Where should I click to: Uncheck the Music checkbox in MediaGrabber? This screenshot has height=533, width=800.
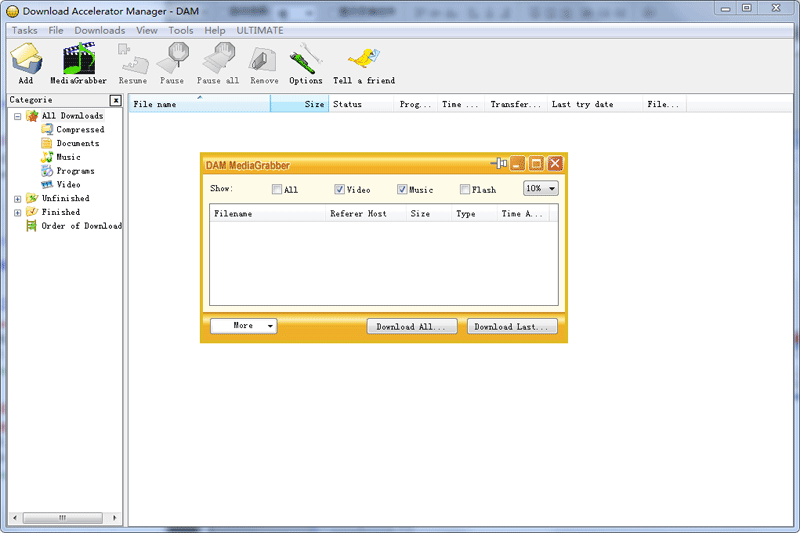click(x=402, y=189)
